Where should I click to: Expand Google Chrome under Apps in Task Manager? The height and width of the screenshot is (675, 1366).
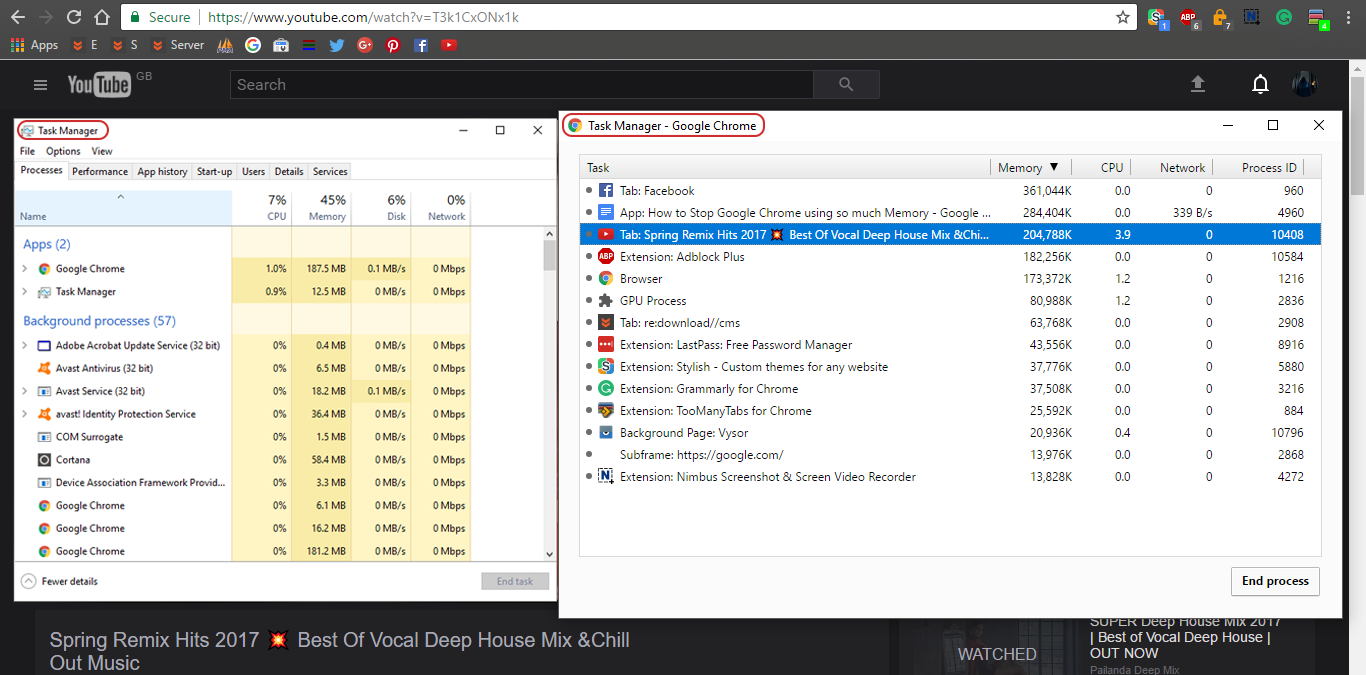point(24,269)
